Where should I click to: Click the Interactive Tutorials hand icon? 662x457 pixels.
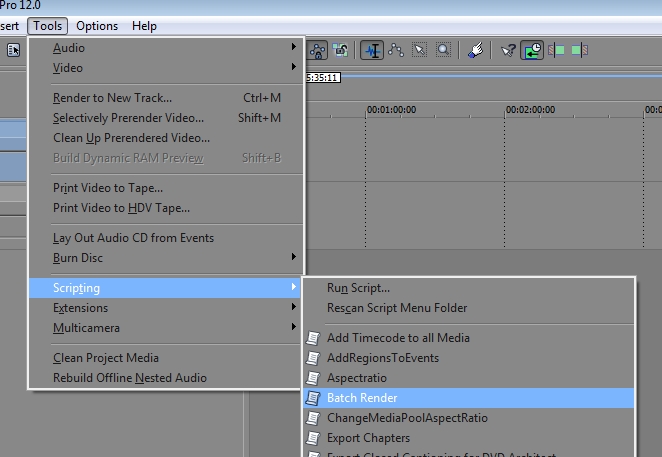point(476,50)
